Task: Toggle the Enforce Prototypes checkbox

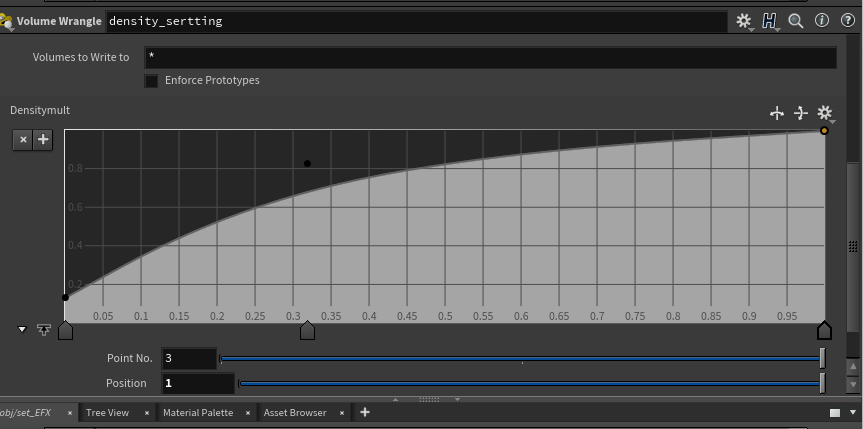Action: tap(151, 80)
